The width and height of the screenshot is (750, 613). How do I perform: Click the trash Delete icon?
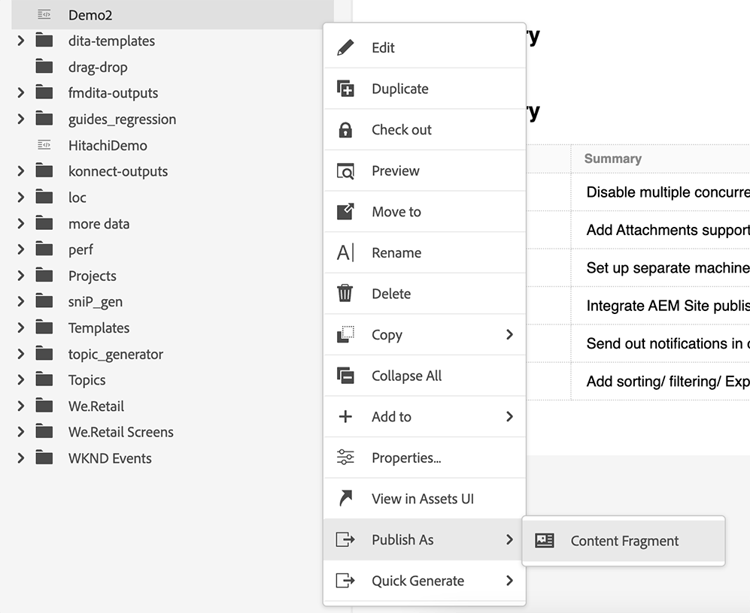pos(346,294)
